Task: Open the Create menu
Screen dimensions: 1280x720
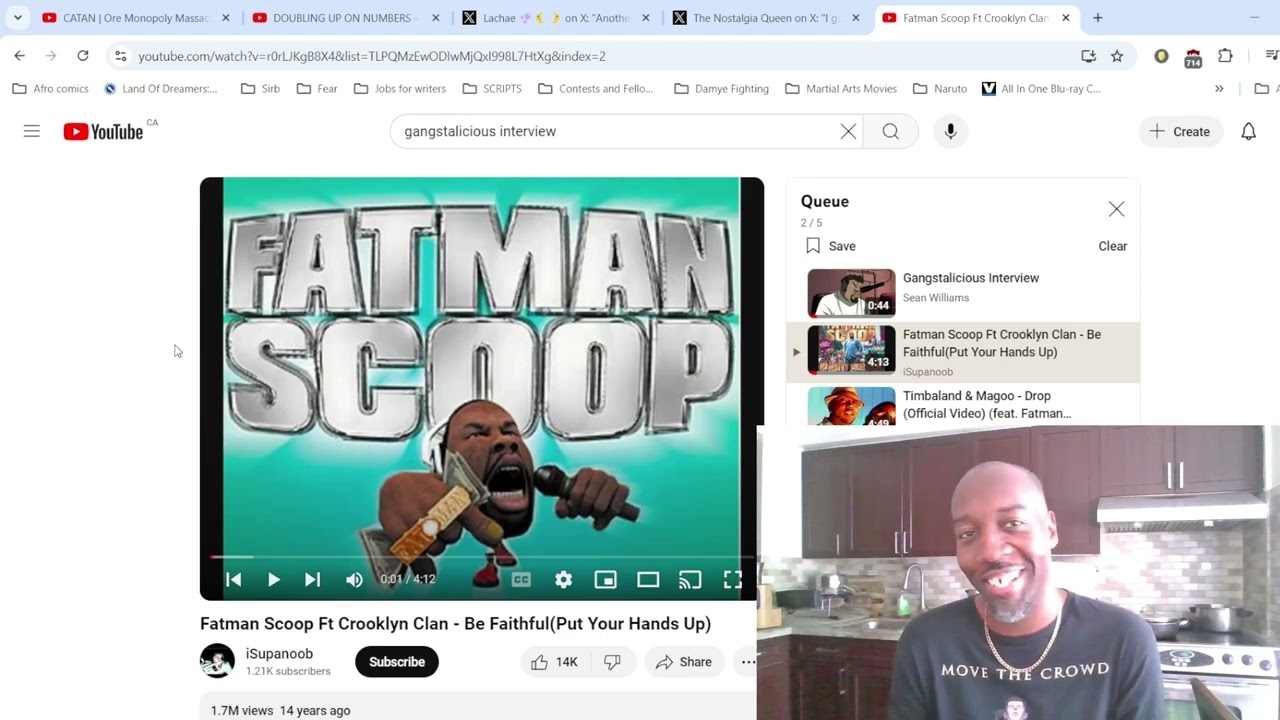Action: [1180, 131]
